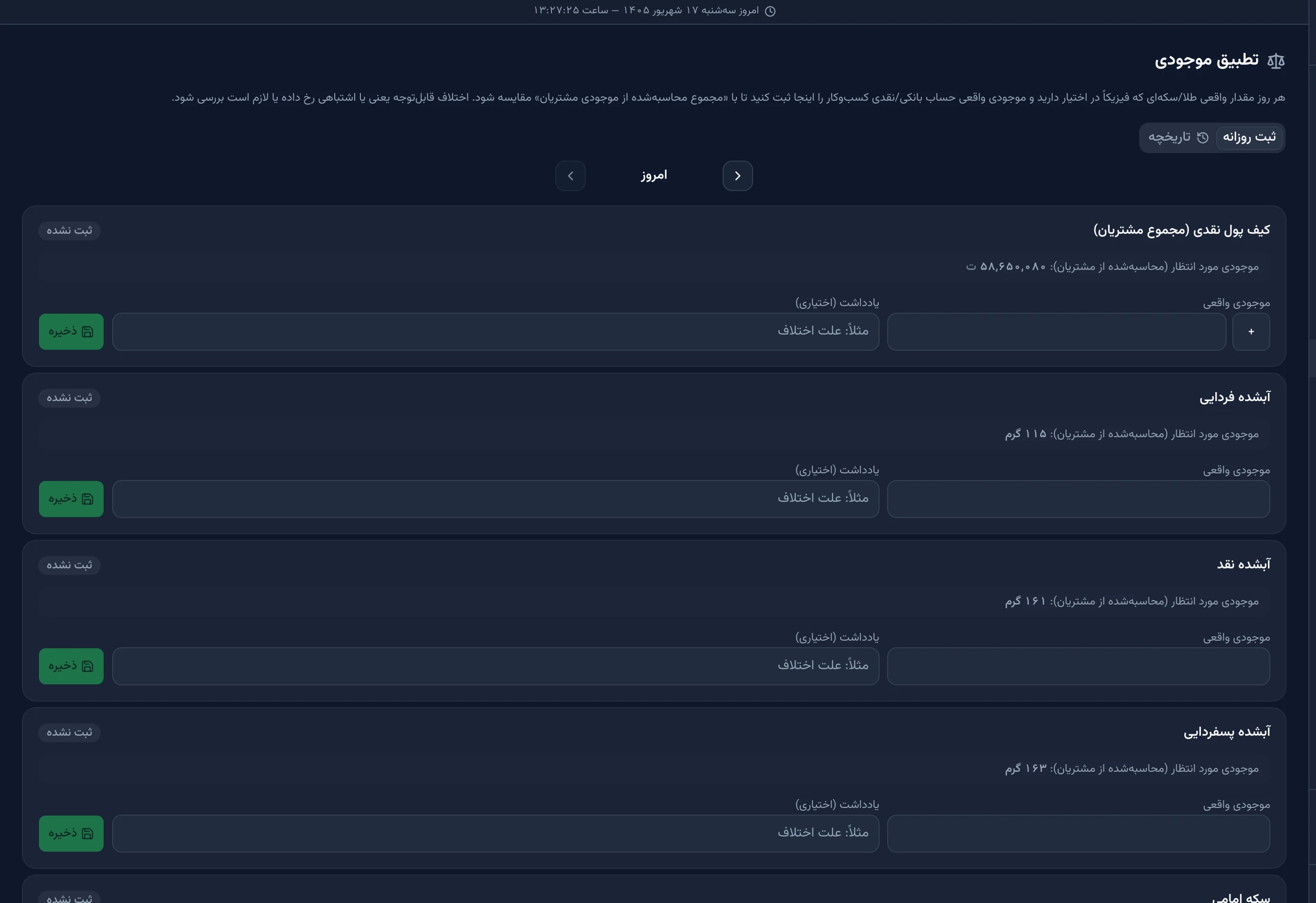Click the تطبیق موجودی page title
1316x903 pixels.
click(1207, 60)
